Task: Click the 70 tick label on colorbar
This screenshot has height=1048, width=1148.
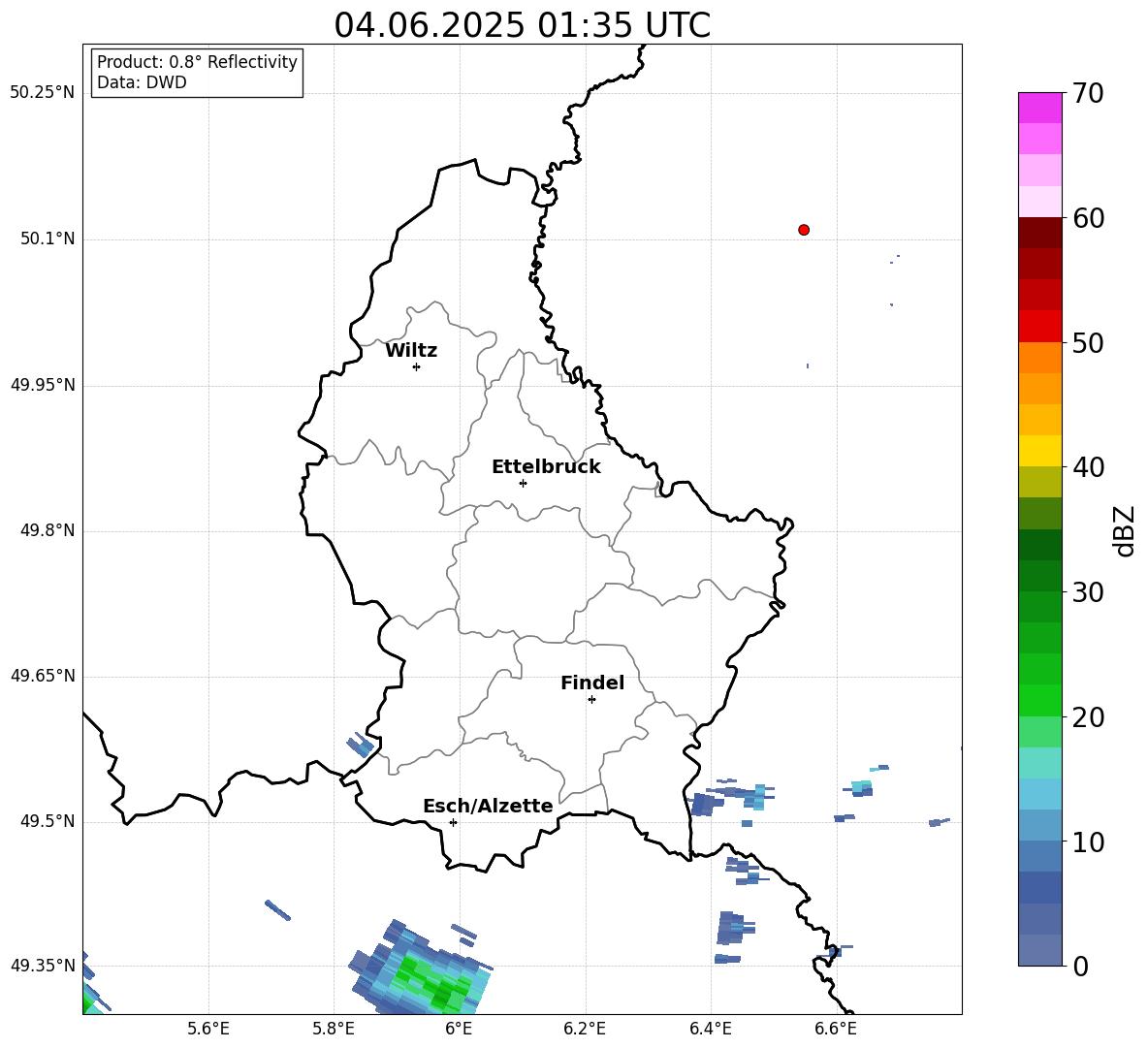Action: (x=1088, y=93)
